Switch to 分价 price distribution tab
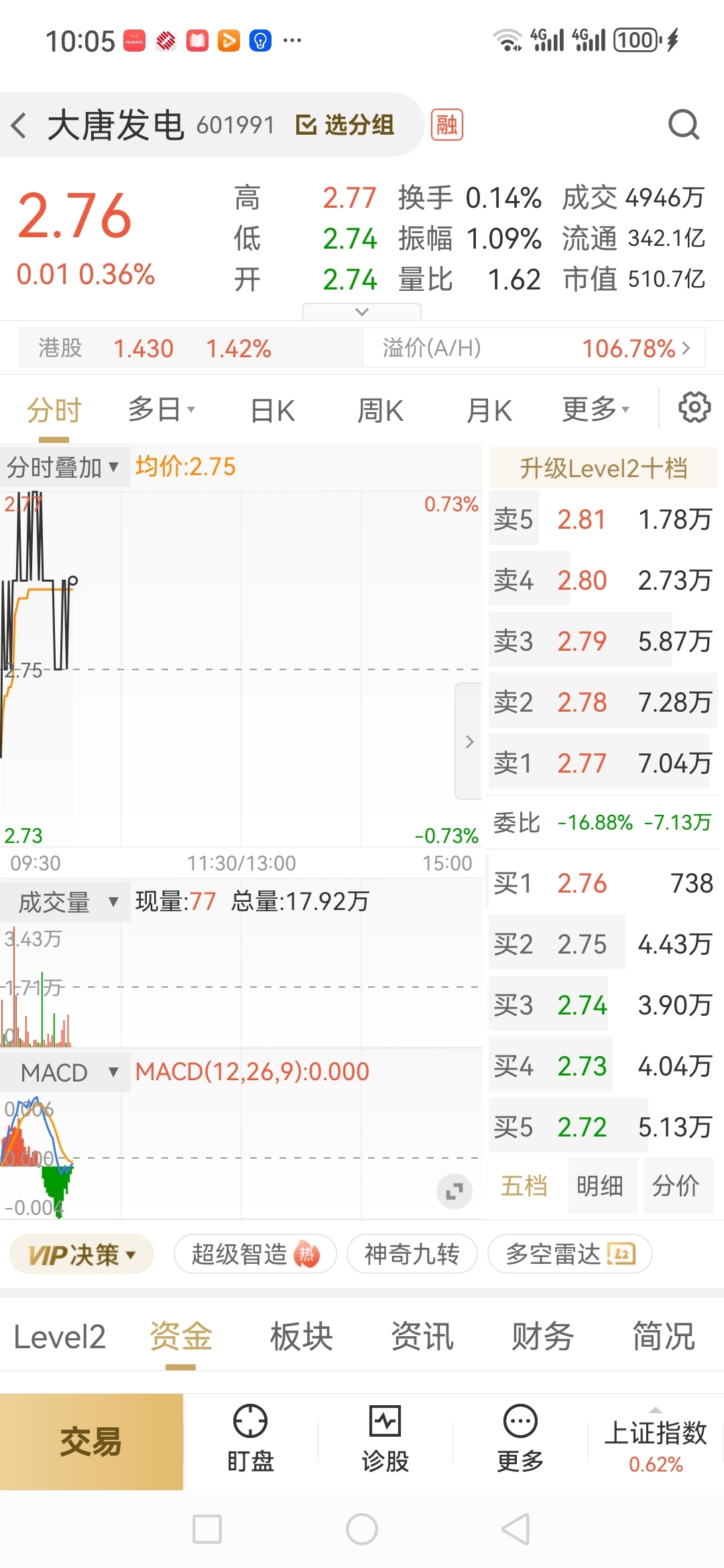This screenshot has width=724, height=1568. (x=676, y=1186)
